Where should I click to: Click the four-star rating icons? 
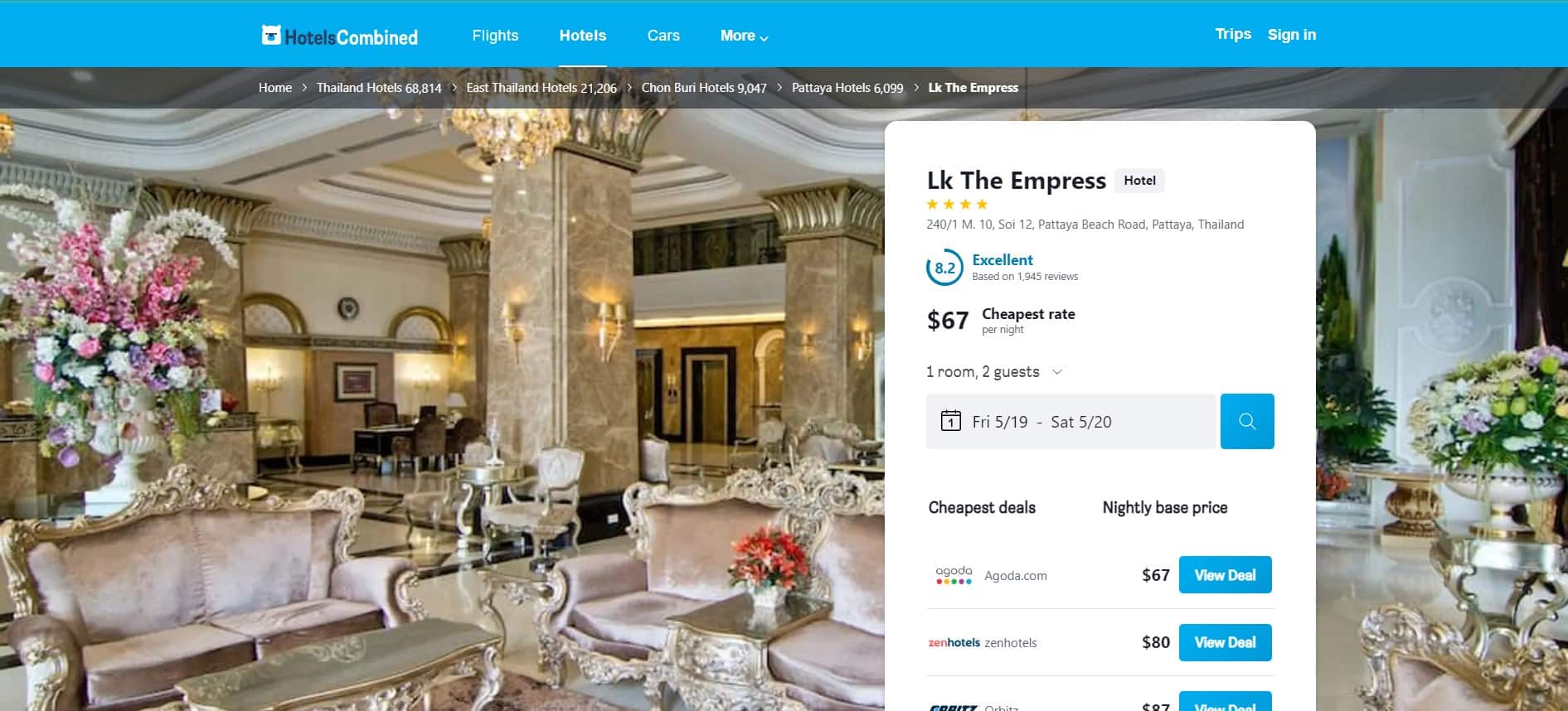tap(957, 204)
